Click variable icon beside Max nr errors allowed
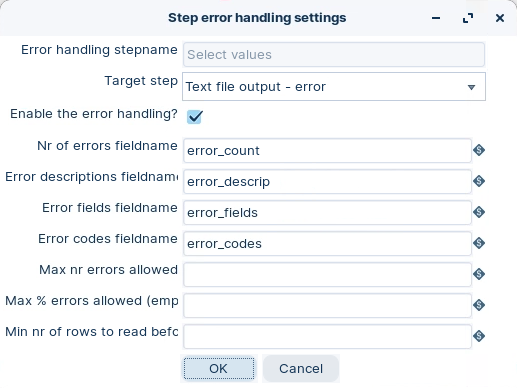 pos(479,274)
